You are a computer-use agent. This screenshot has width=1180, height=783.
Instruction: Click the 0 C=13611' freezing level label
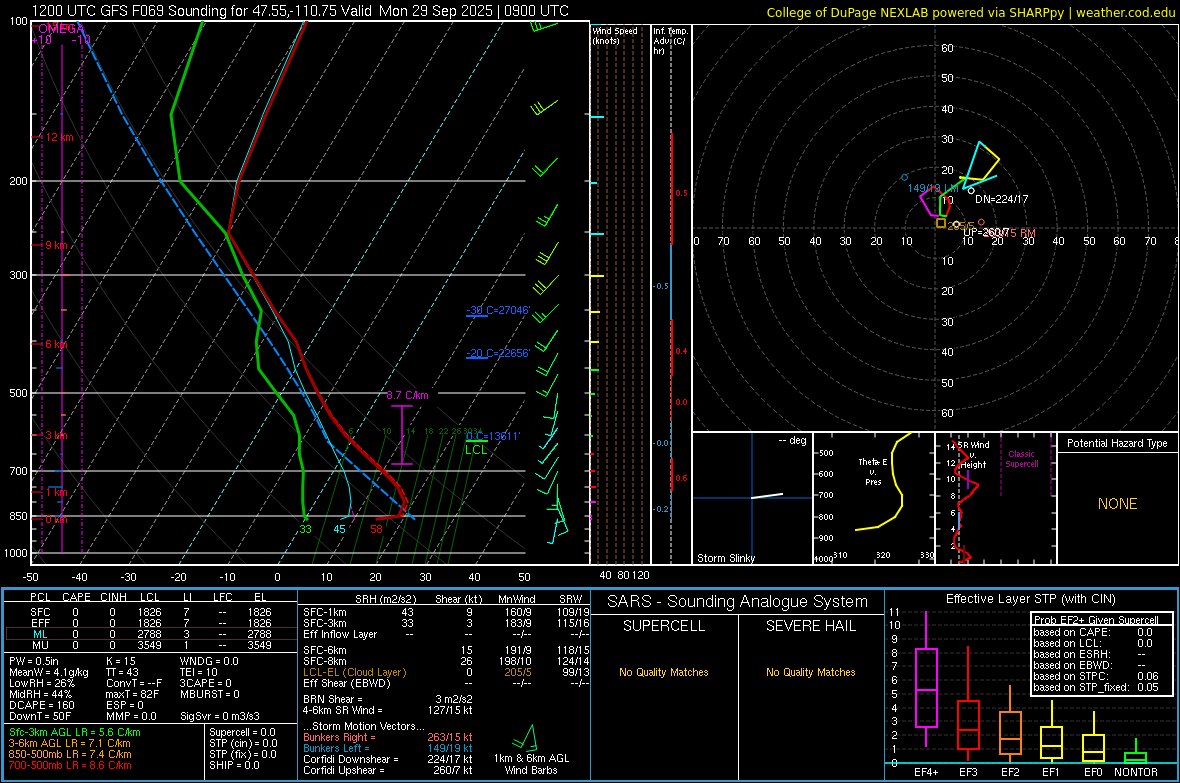tap(493, 436)
